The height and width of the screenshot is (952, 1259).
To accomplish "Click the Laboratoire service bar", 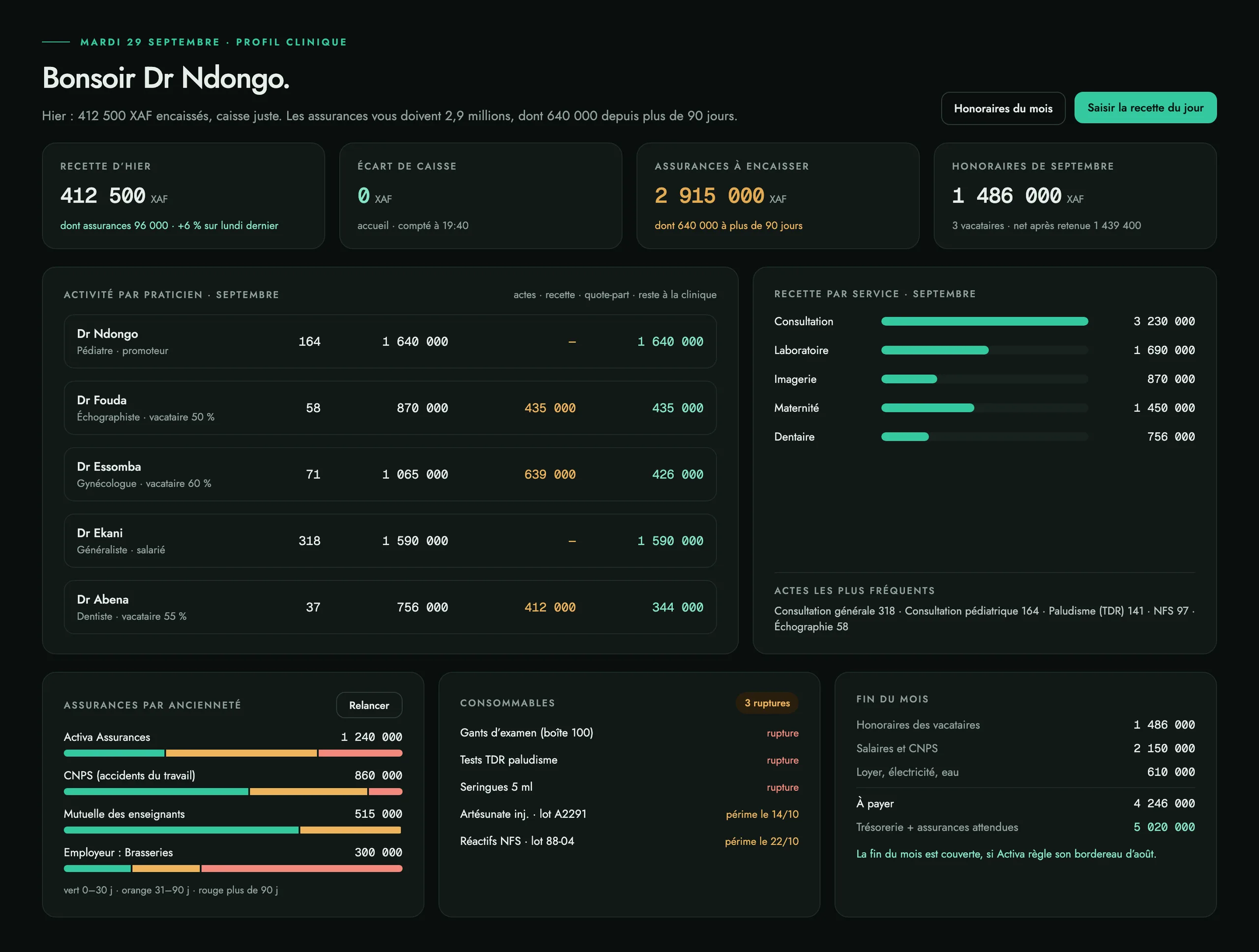I will pos(984,350).
